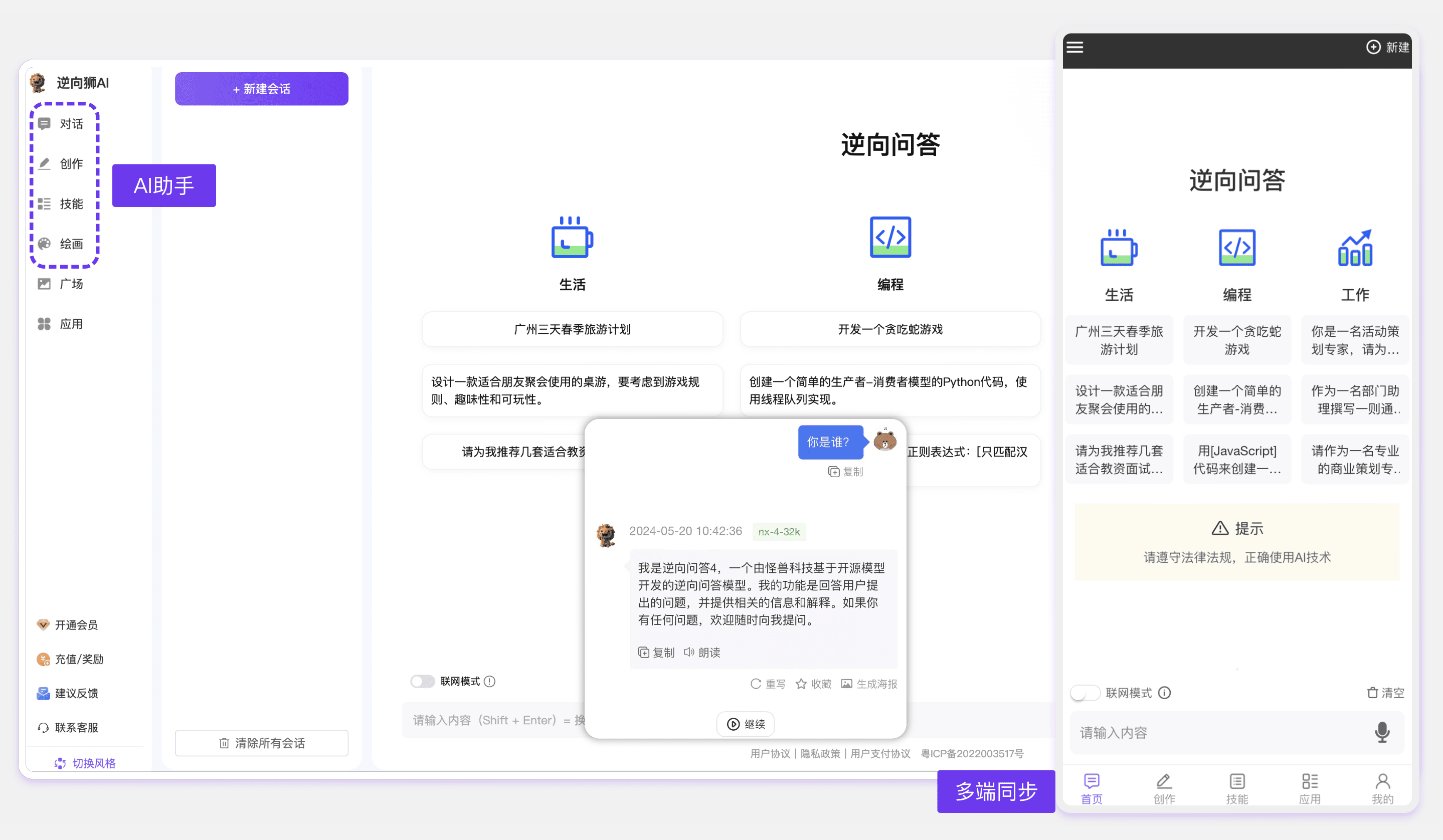Switch to 创作 tab in mobile bar
Screen dimensions: 1443x840
pyautogui.click(x=1164, y=789)
